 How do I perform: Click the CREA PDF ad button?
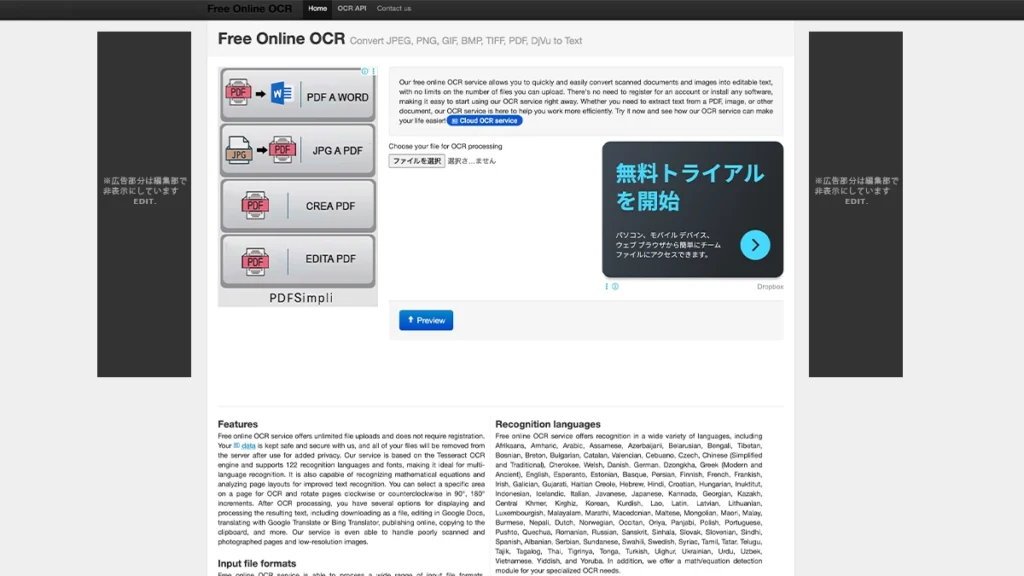click(298, 206)
